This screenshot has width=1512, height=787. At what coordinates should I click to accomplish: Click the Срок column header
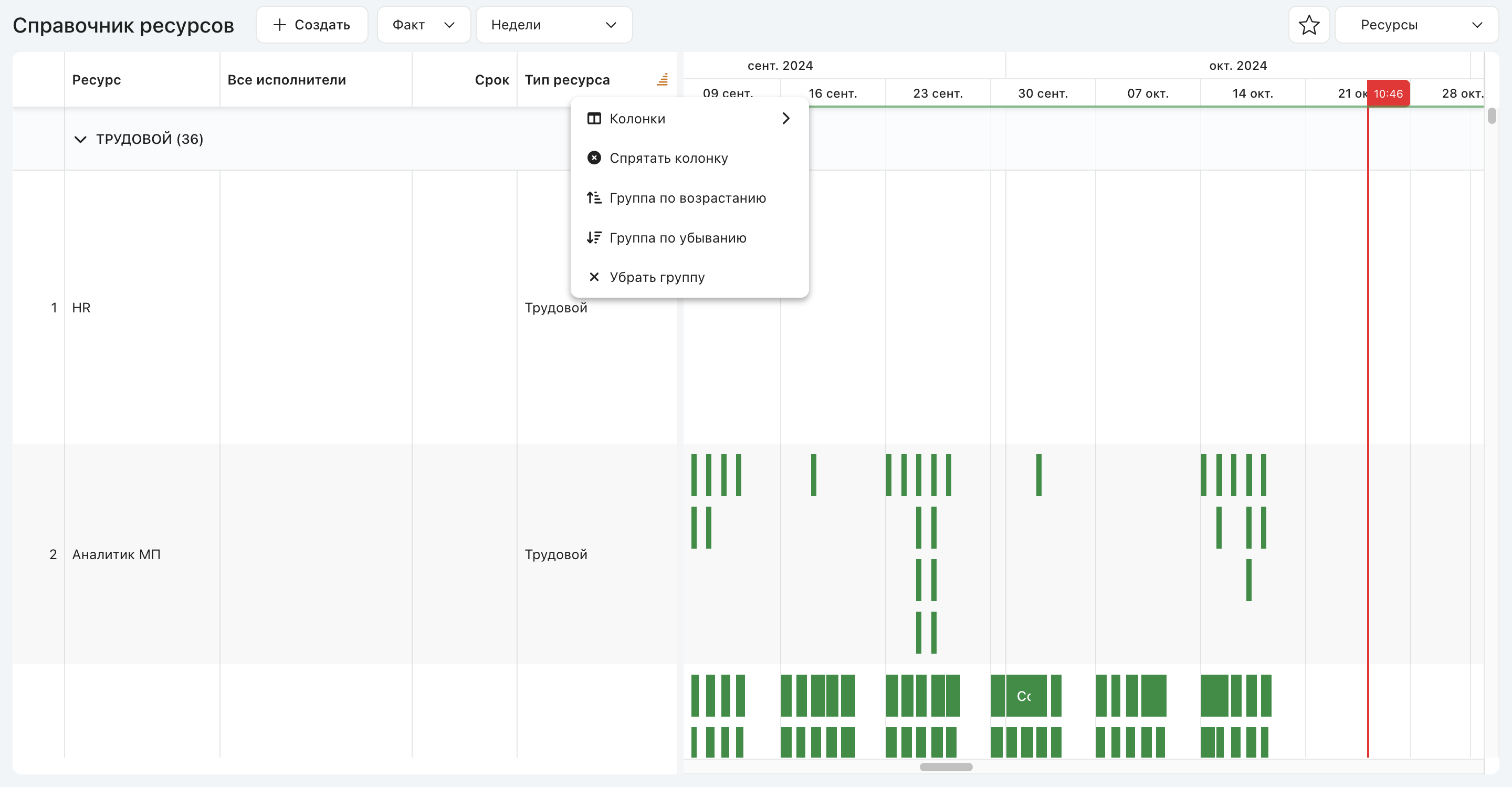(x=464, y=80)
